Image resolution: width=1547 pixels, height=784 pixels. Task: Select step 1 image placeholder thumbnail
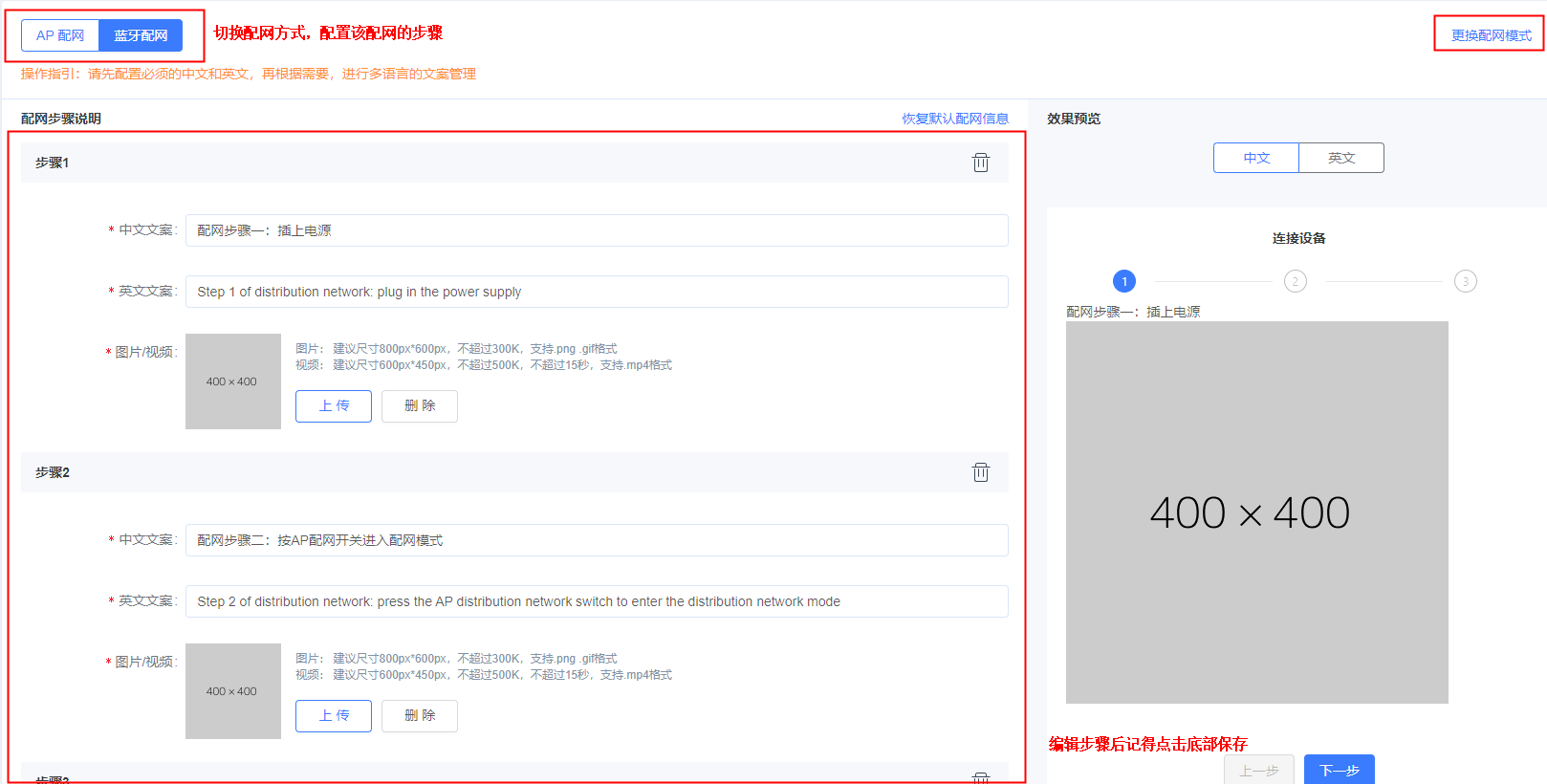(233, 381)
